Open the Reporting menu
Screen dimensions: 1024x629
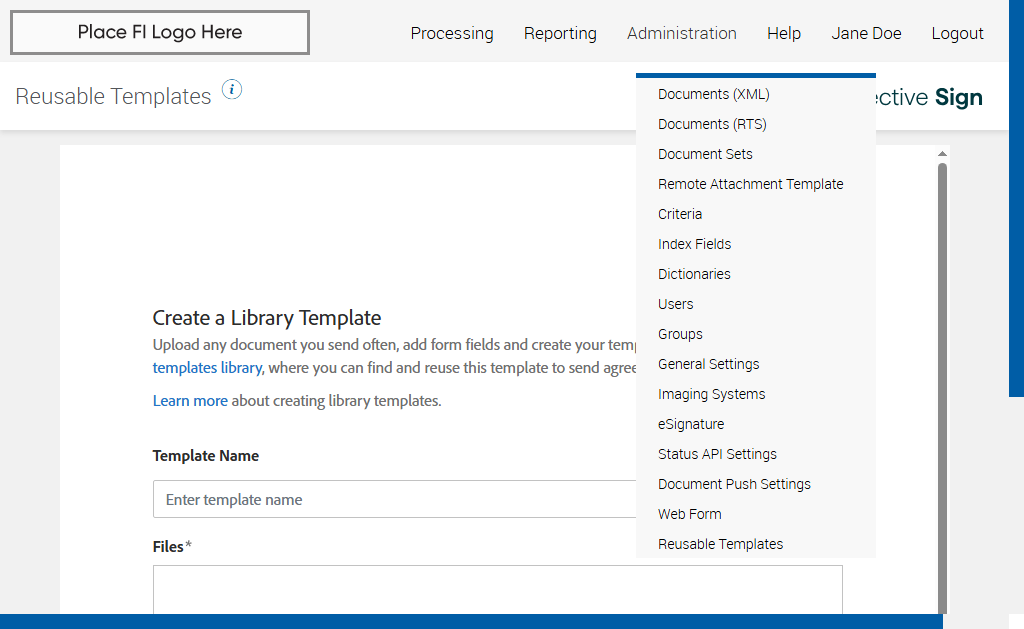coord(560,34)
